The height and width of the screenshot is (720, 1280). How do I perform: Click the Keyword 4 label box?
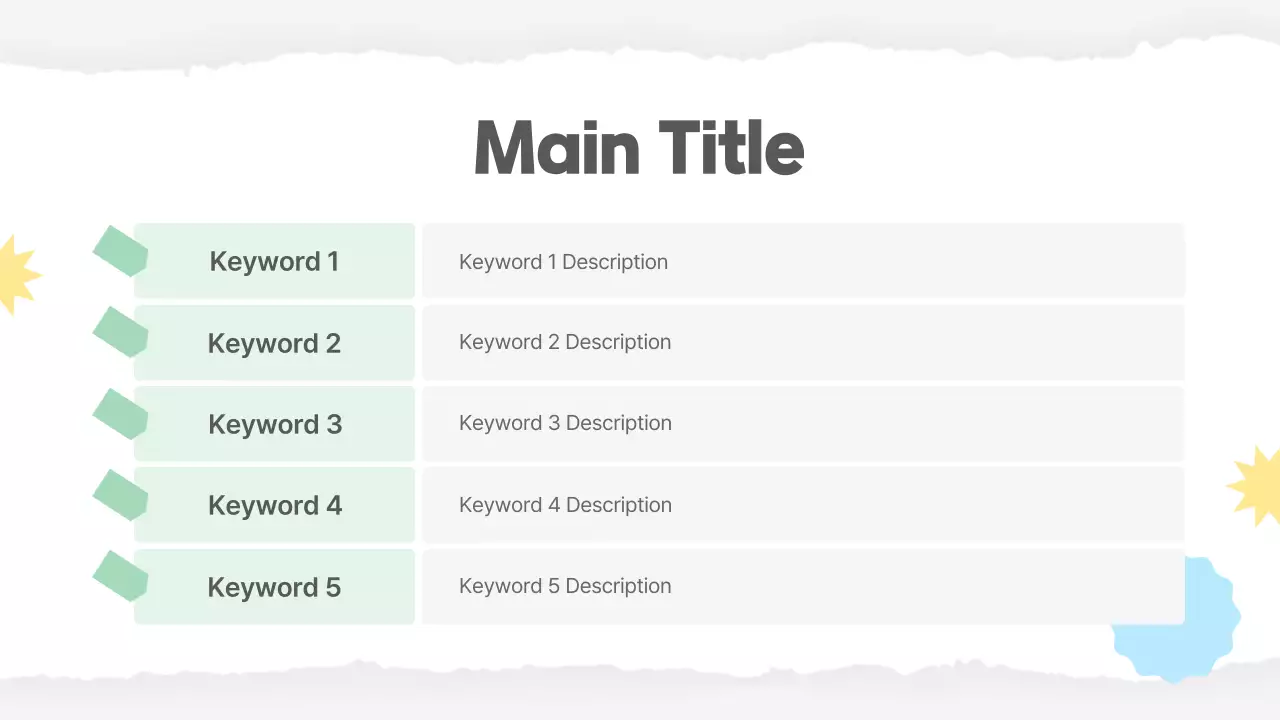(275, 505)
